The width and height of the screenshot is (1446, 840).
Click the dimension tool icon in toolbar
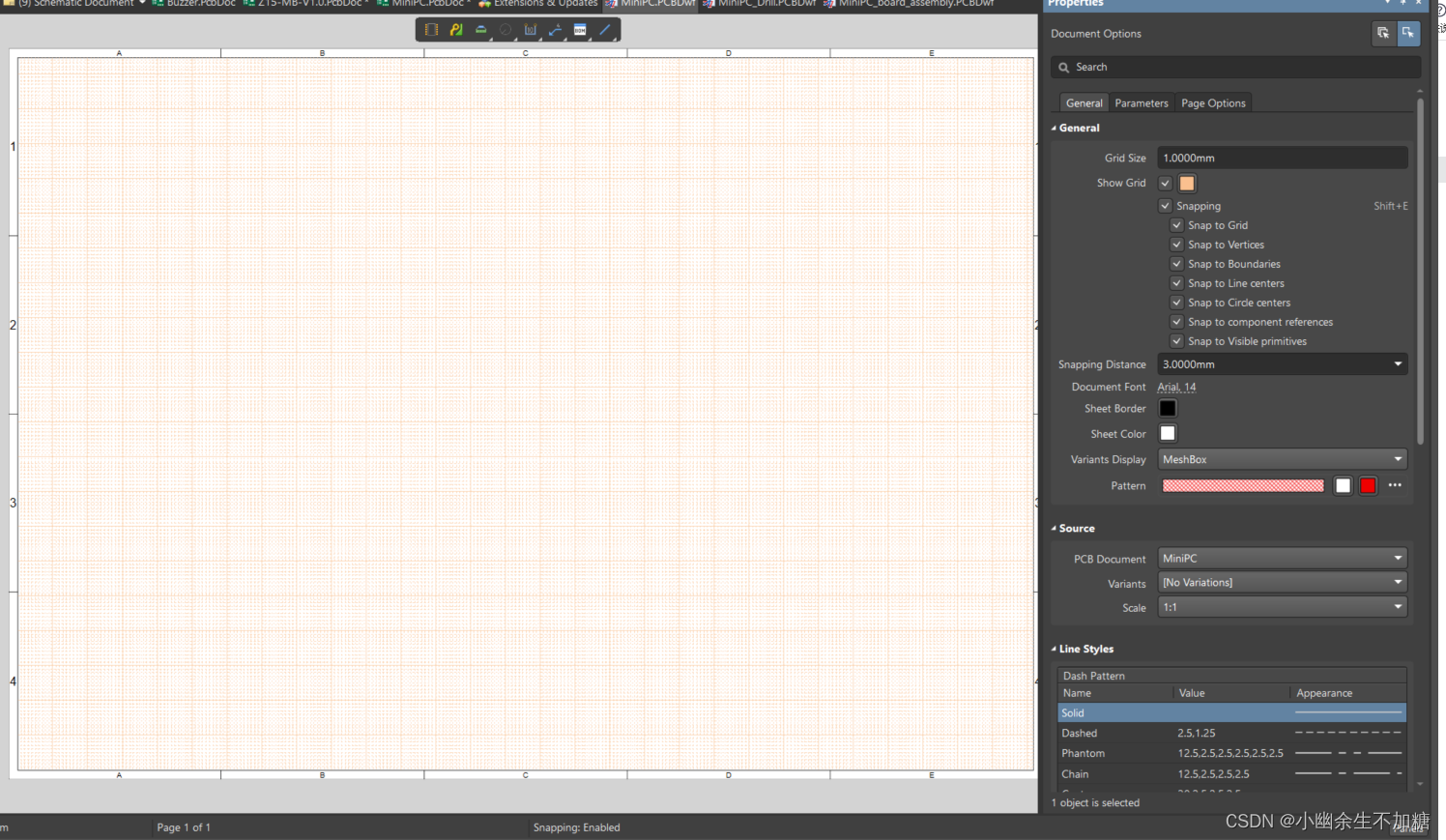pyautogui.click(x=531, y=30)
